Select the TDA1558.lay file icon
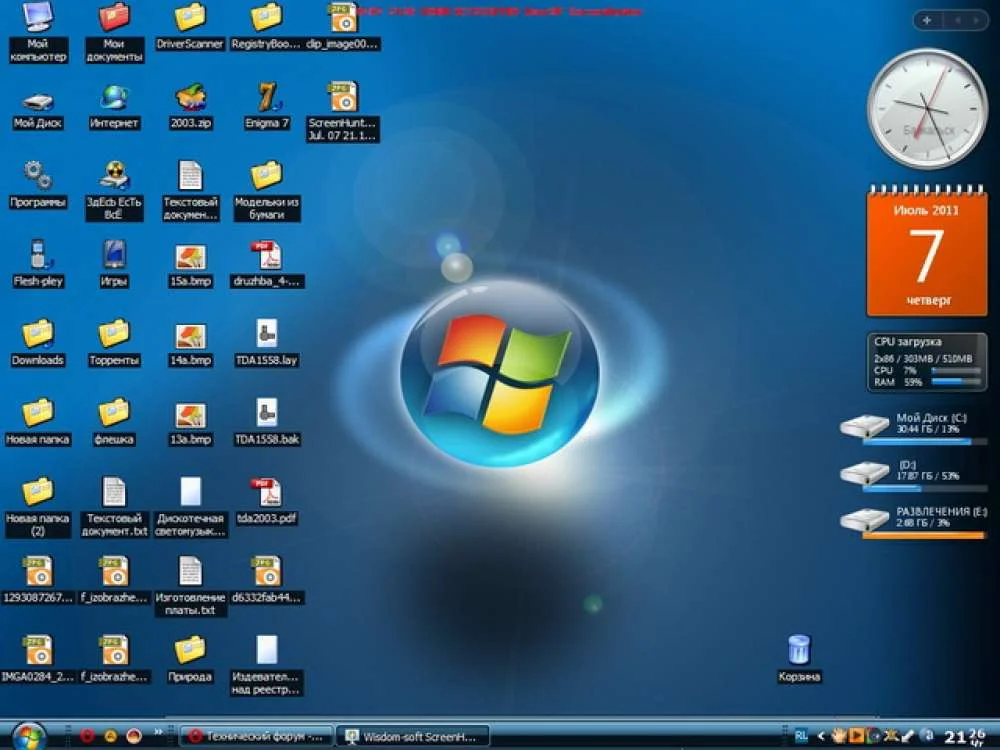1000x750 pixels. [x=267, y=343]
